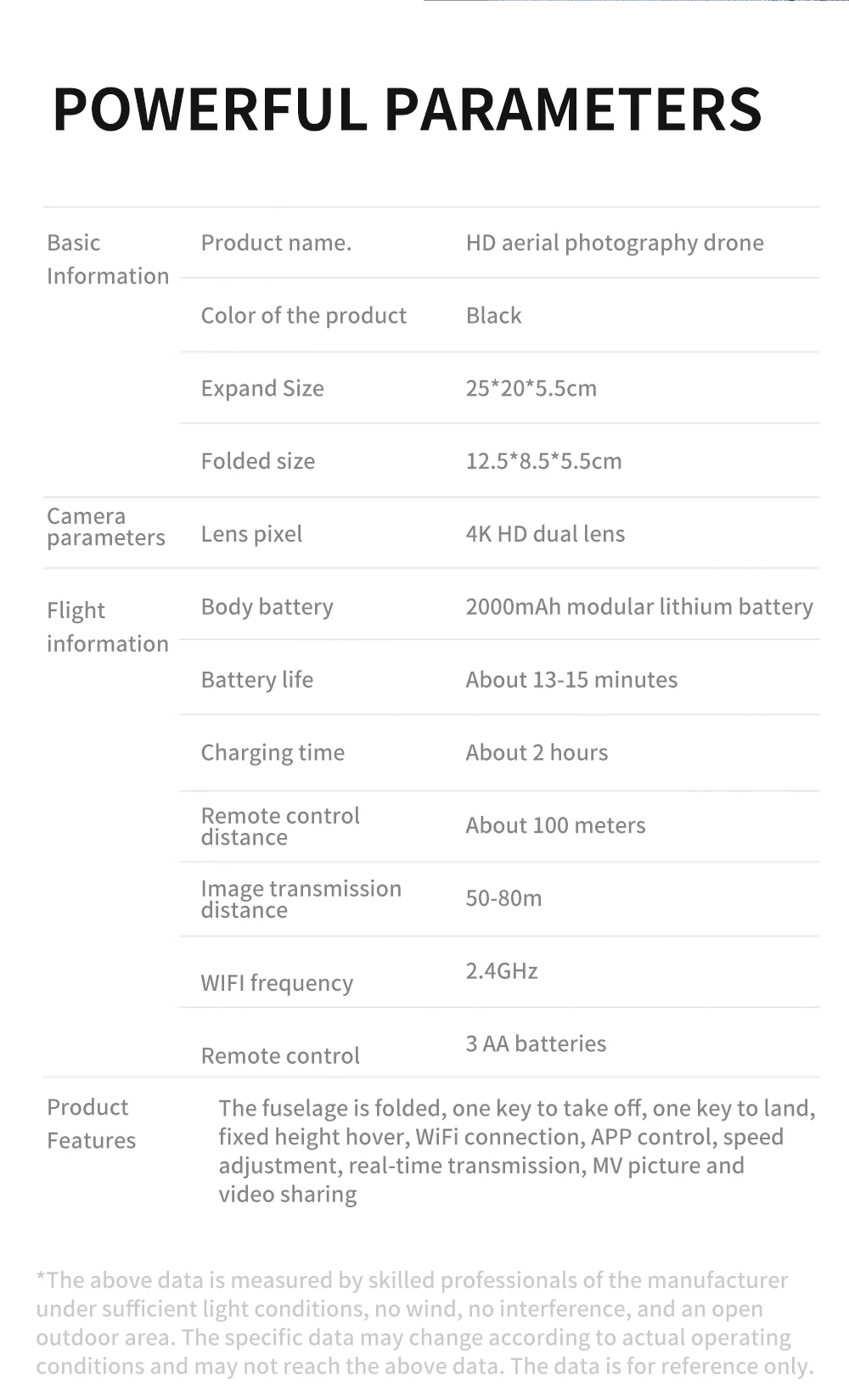This screenshot has width=849, height=1400.
Task: Click the Camera parameters section label
Action: click(x=106, y=526)
